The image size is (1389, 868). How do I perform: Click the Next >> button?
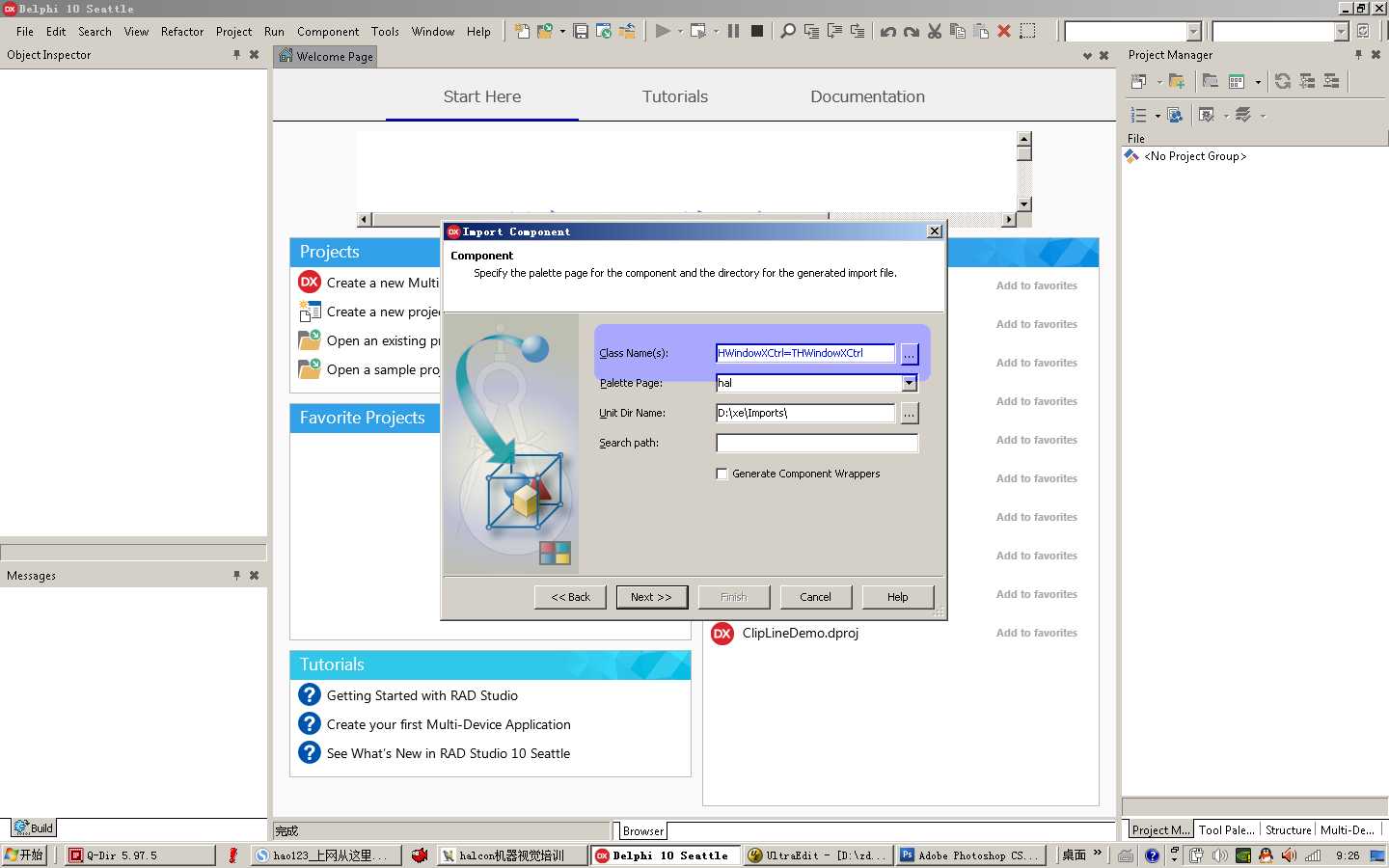(651, 597)
